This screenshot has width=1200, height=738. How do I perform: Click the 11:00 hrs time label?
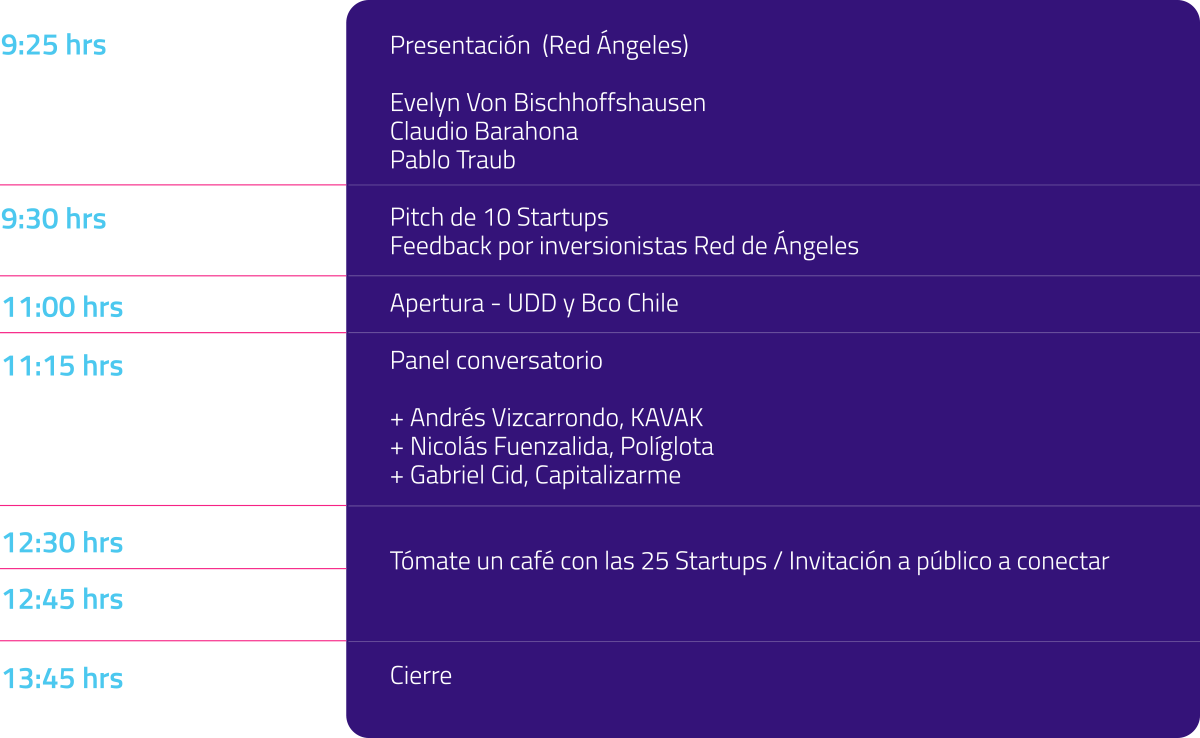click(62, 307)
